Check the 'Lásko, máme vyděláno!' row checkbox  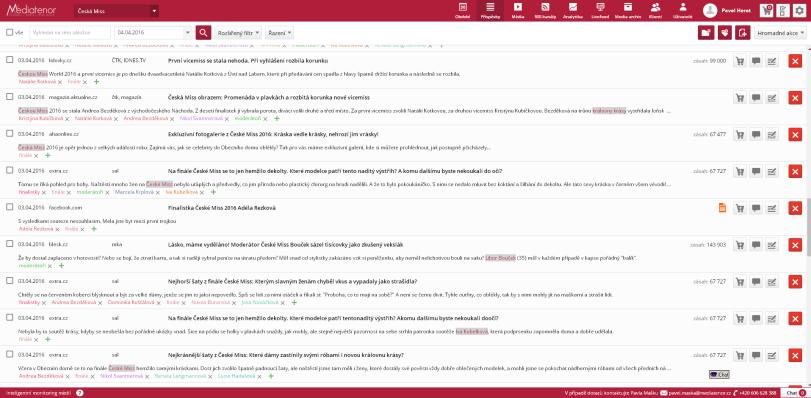[x=9, y=244]
